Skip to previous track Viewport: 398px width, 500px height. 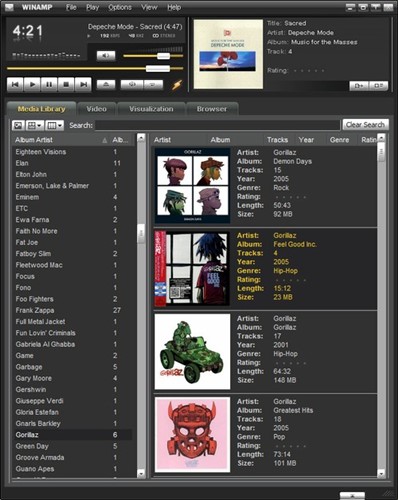15,84
